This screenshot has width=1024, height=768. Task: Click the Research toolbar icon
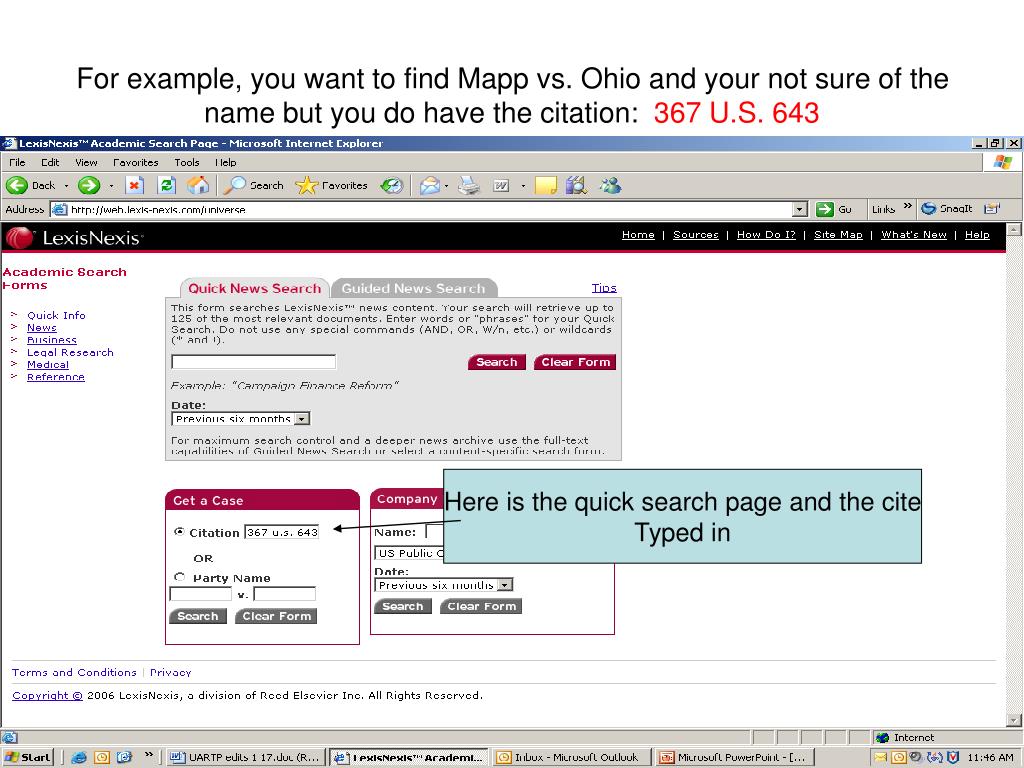(577, 185)
